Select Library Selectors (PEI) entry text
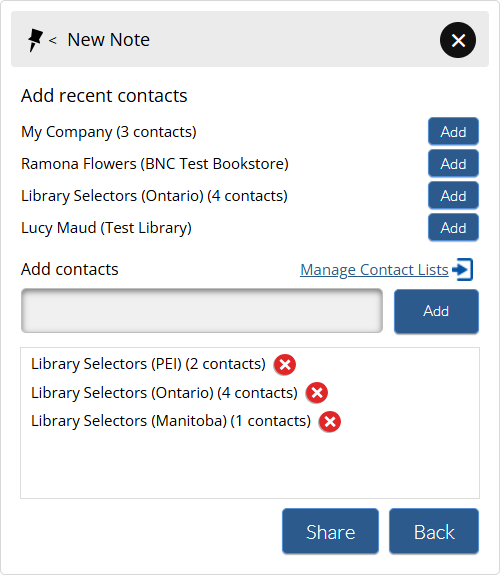Image resolution: width=500 pixels, height=575 pixels. pos(148,364)
